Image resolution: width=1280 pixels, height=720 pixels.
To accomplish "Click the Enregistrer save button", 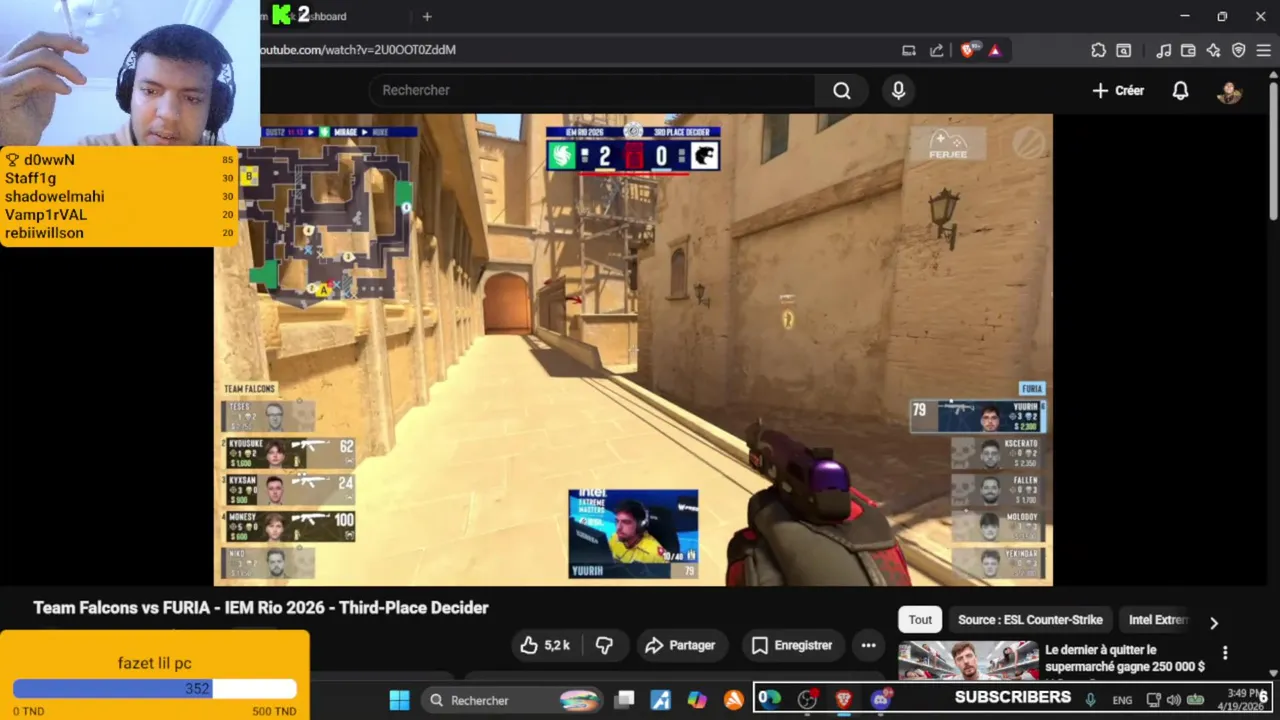I will 791,646.
